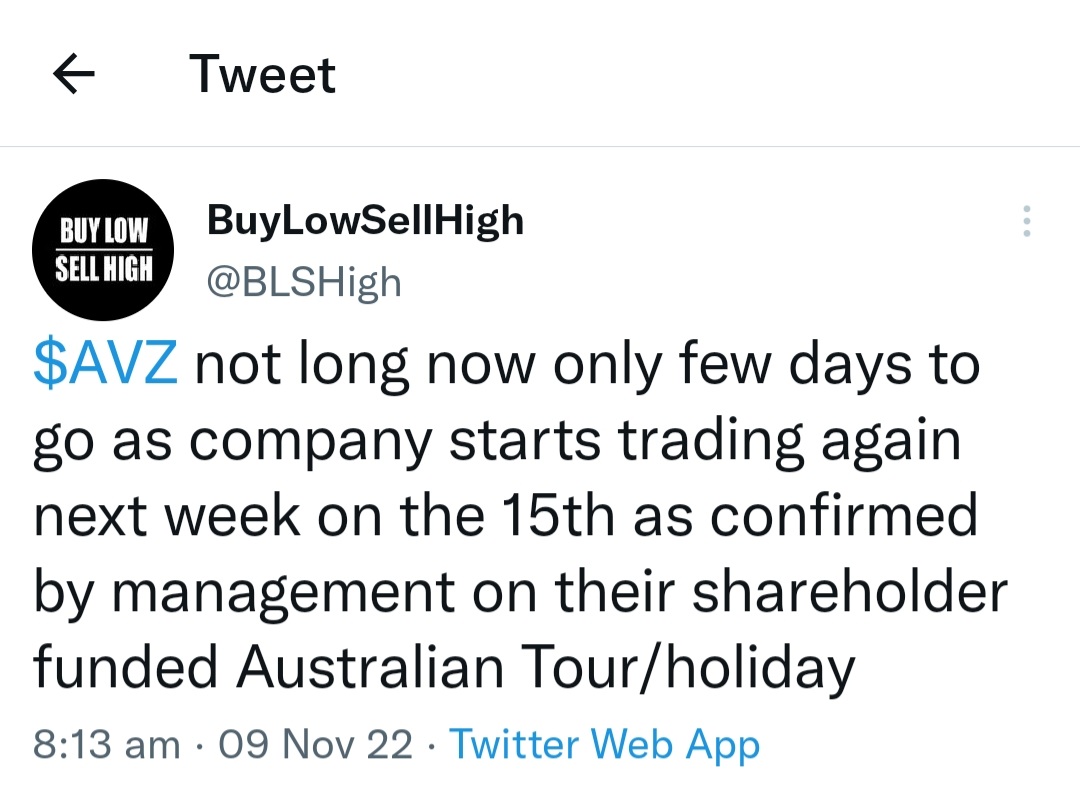This screenshot has width=1080, height=790.
Task: Open the tweet's three-dot more options
Action: (1026, 222)
